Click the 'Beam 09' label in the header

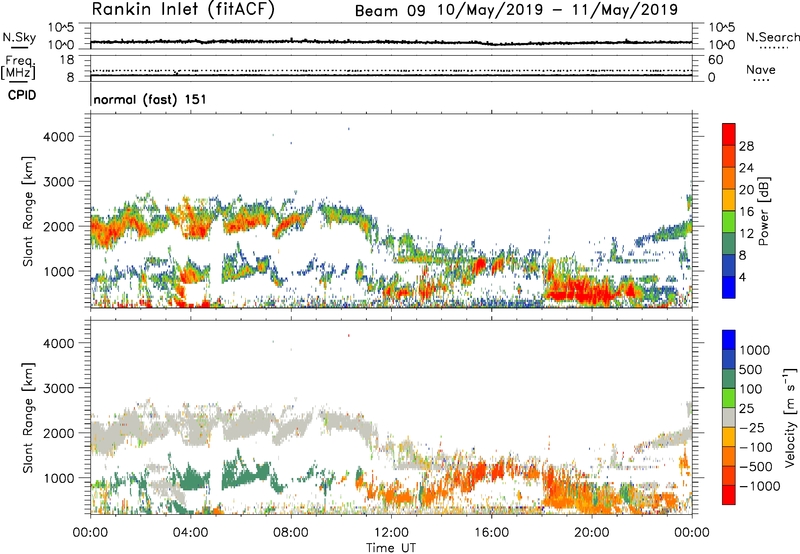pos(390,11)
